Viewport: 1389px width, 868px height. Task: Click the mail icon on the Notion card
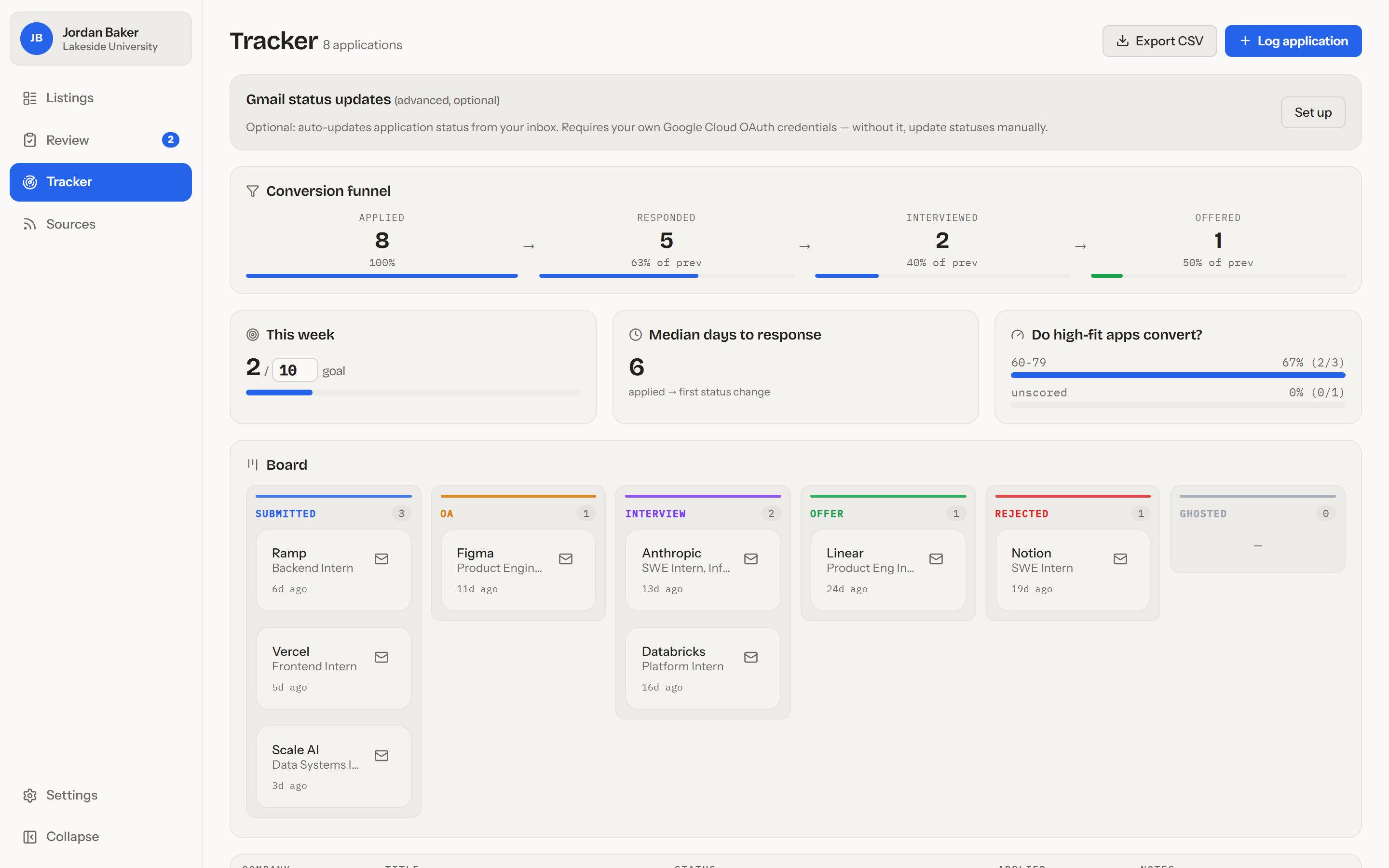pyautogui.click(x=1120, y=558)
